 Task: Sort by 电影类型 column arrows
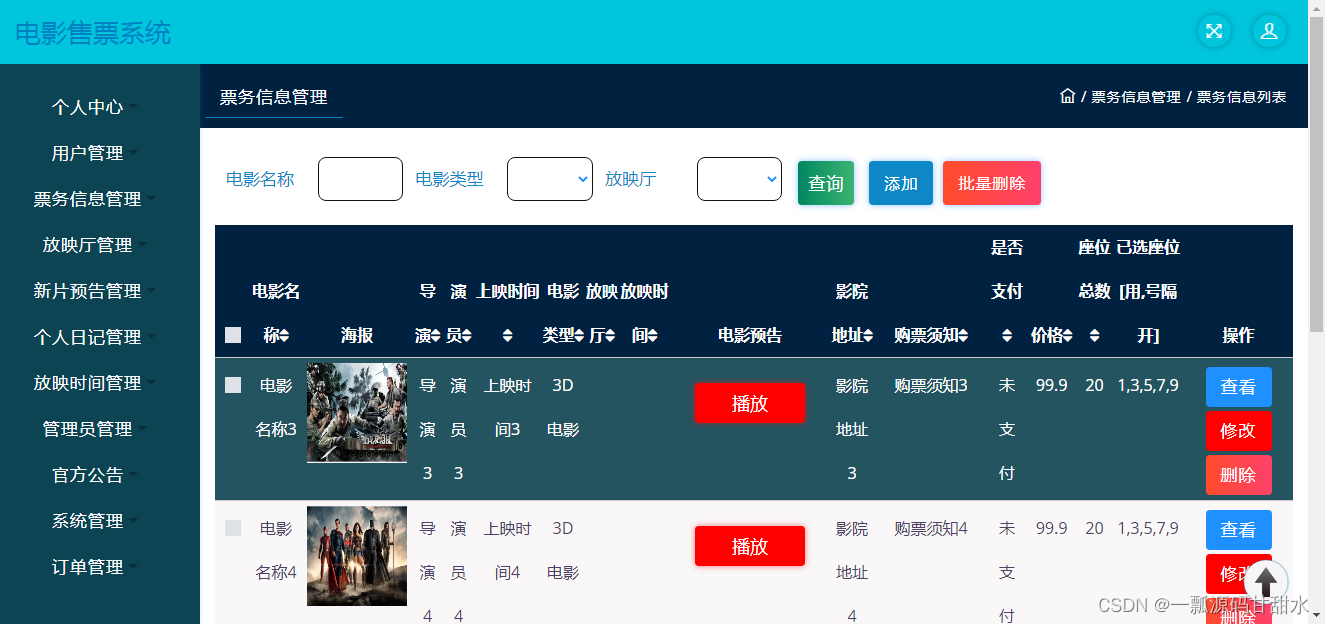[x=579, y=336]
